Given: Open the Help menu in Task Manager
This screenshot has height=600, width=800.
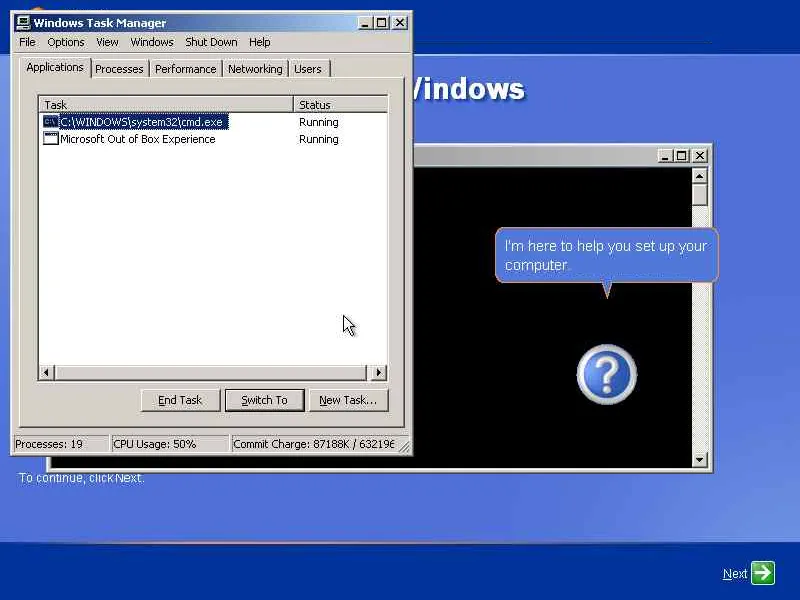Looking at the screenshot, I should [260, 42].
